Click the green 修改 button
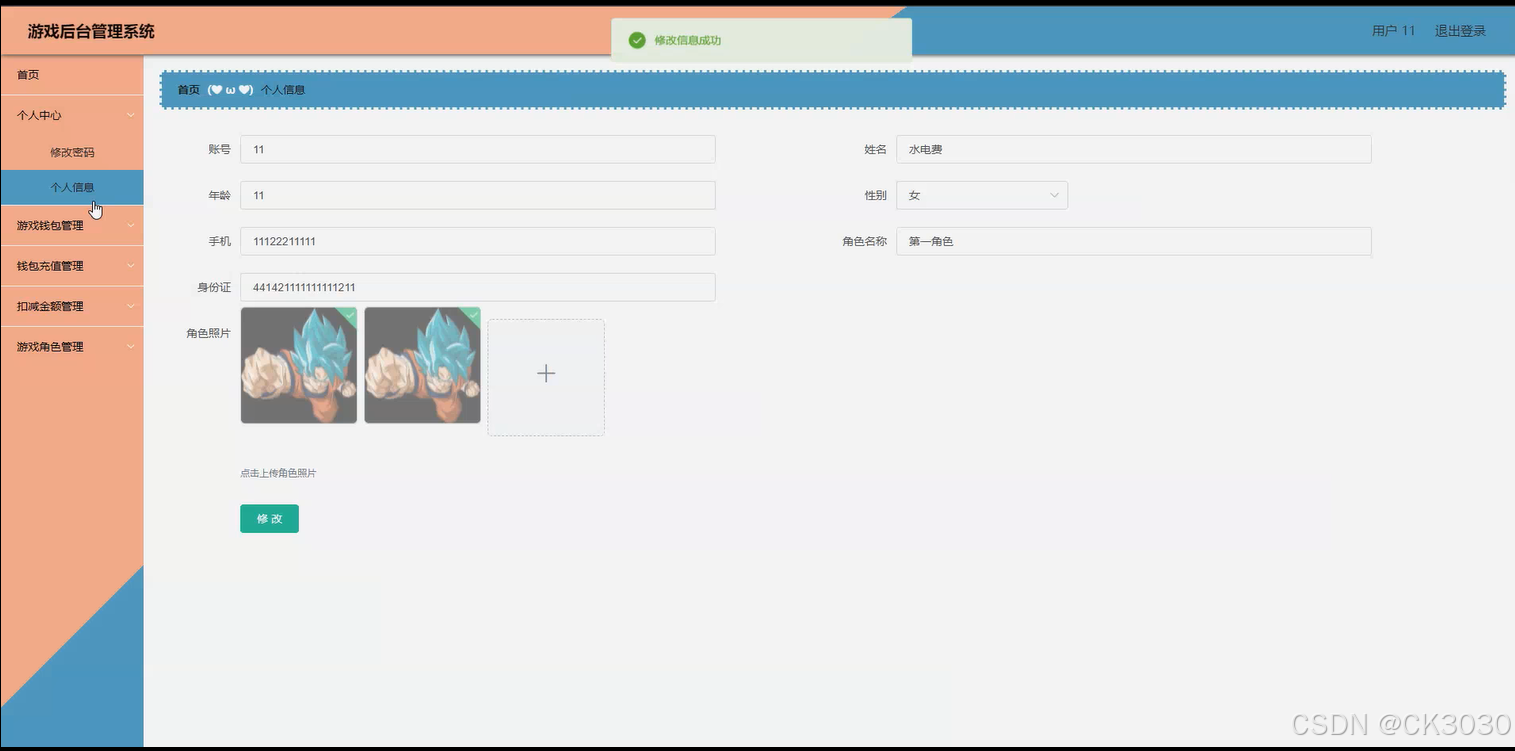Screen dimensions: 1515x751 coord(269,519)
